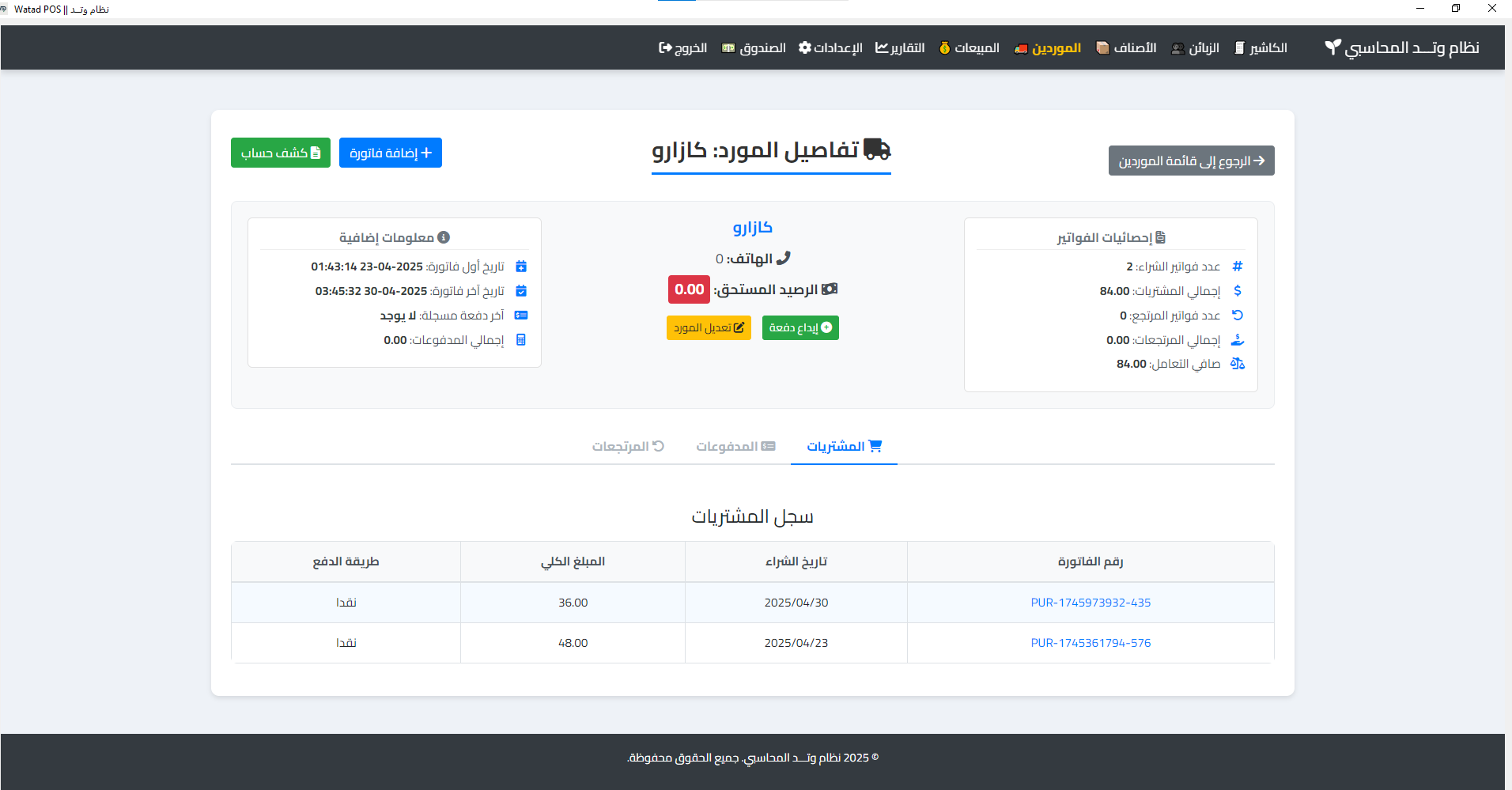Click إيداع دفعة deposit payment button
The image size is (1512, 790).
pos(800,327)
